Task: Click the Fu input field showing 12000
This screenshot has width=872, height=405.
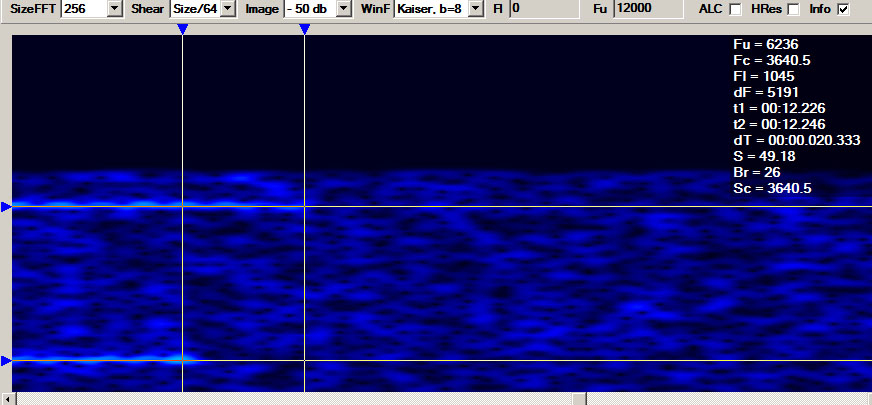Action: point(648,8)
